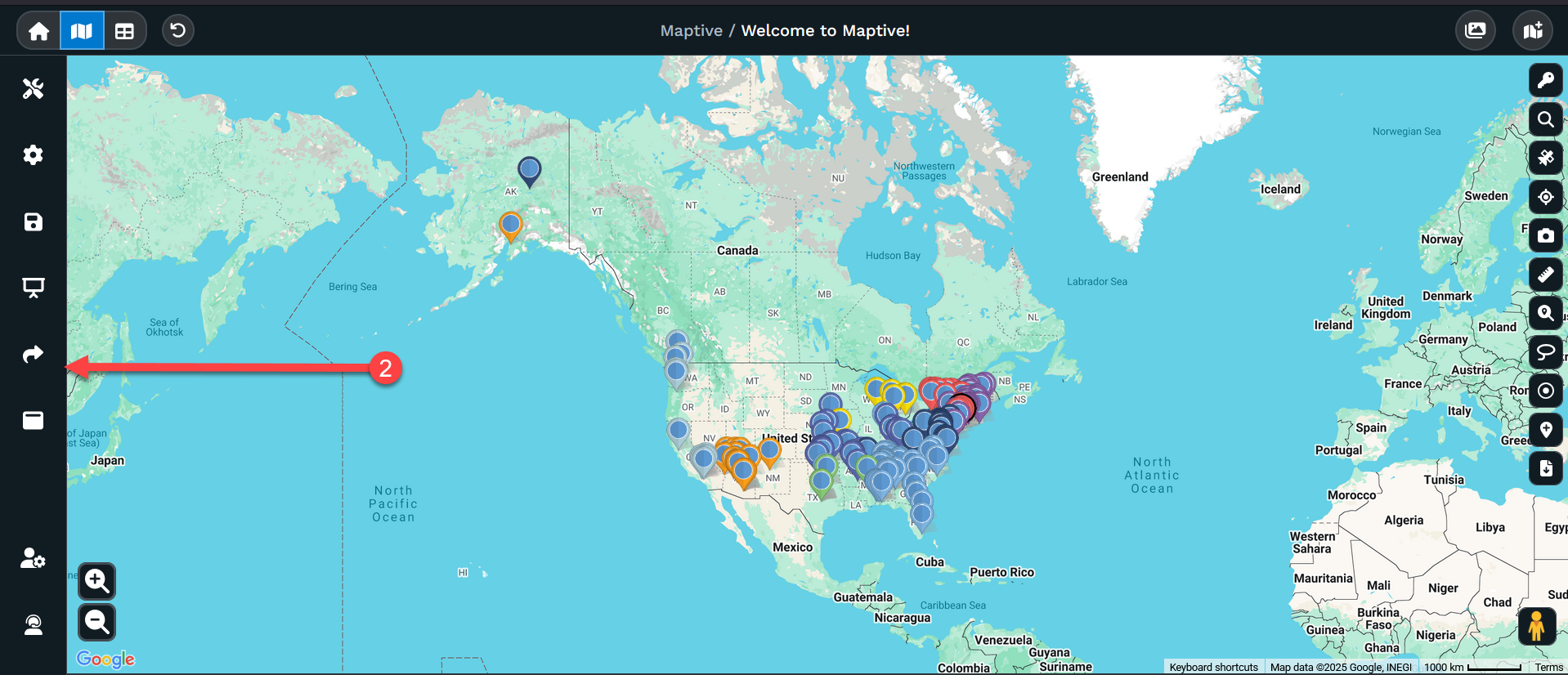Click the locate-me crosshair tool
Screen dimensions: 1568x675
click(1546, 197)
